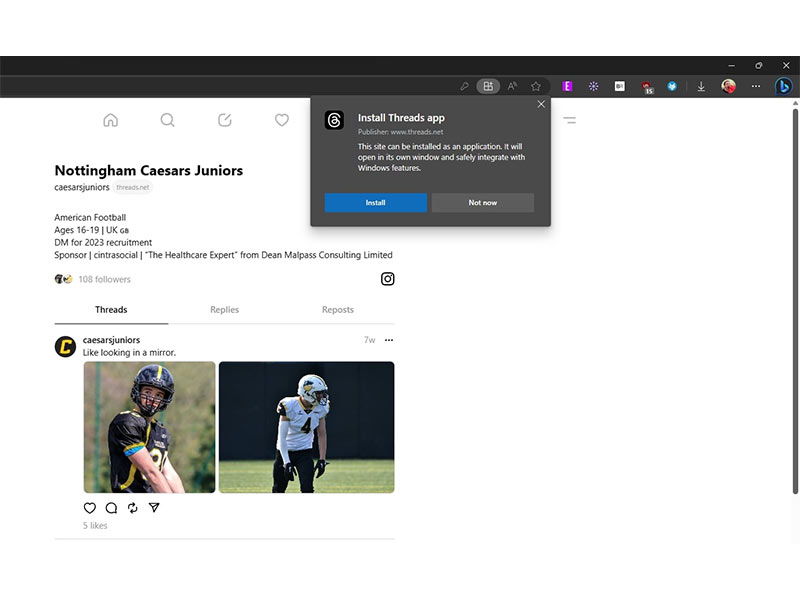
Task: Reply to the caesarsjuniors post
Action: 111,508
